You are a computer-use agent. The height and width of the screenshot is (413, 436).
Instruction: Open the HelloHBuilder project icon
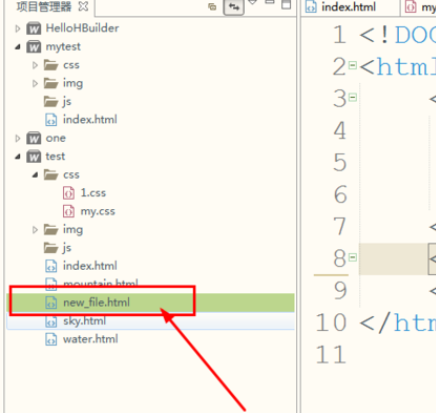pos(34,28)
